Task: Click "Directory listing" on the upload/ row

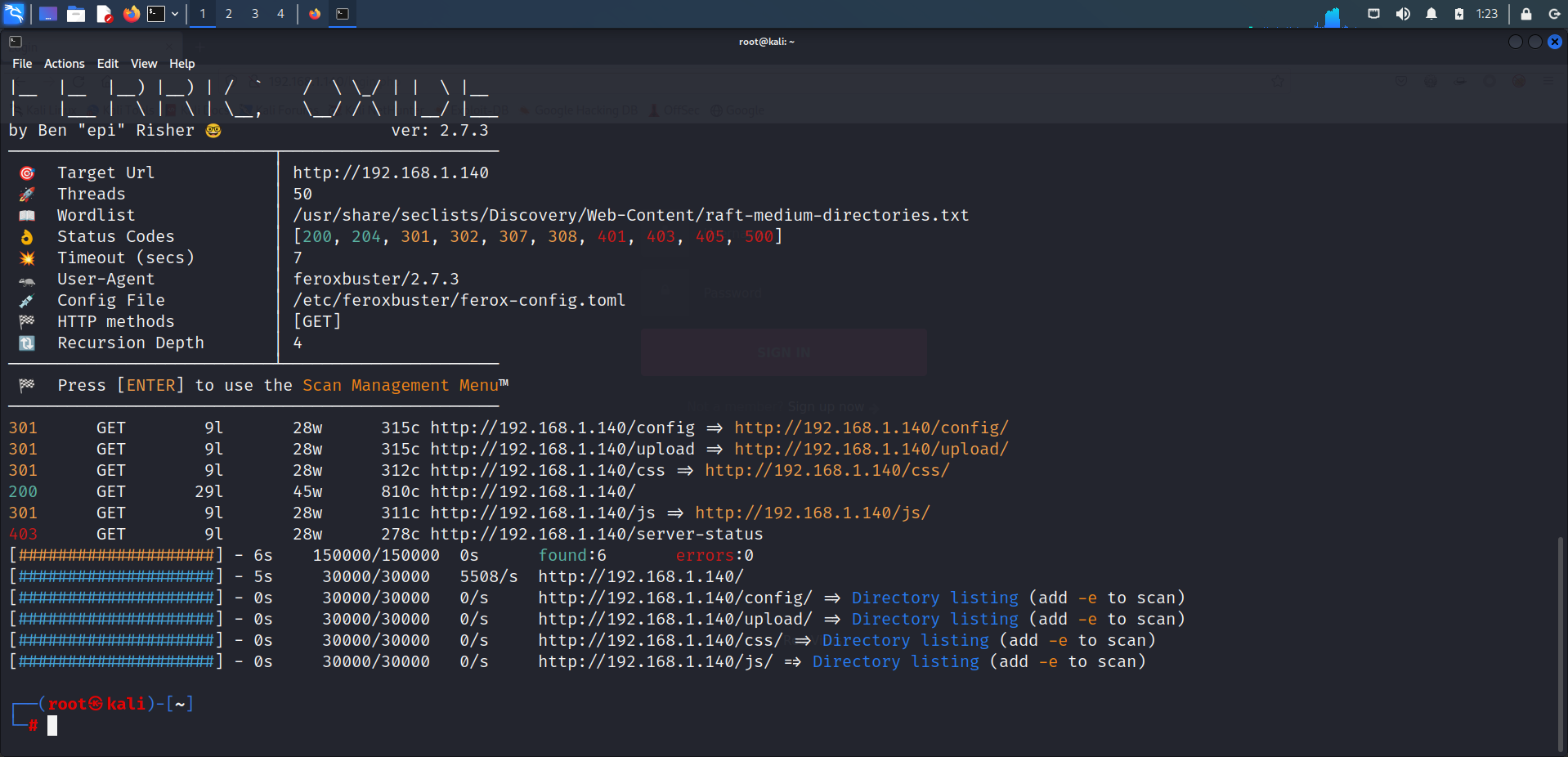Action: pos(935,619)
